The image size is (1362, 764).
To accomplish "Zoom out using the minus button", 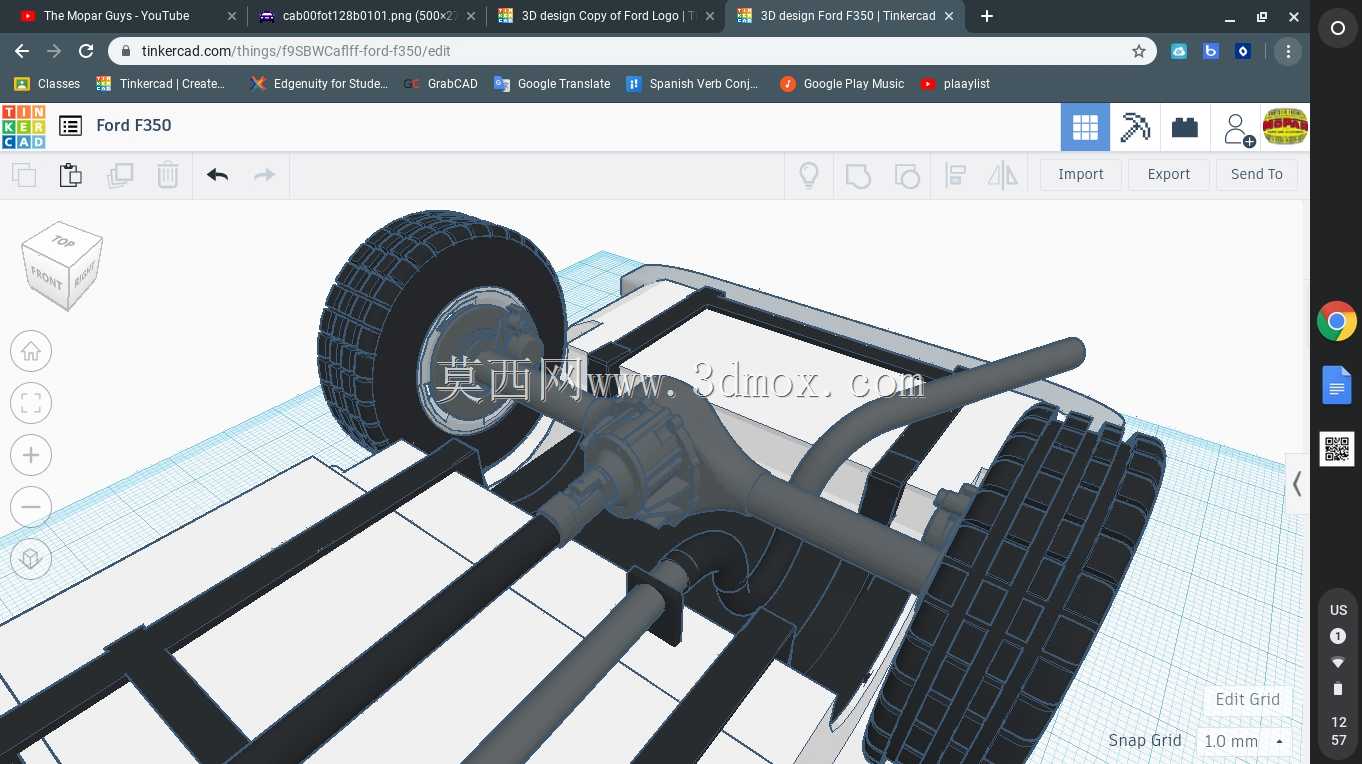I will coord(31,507).
